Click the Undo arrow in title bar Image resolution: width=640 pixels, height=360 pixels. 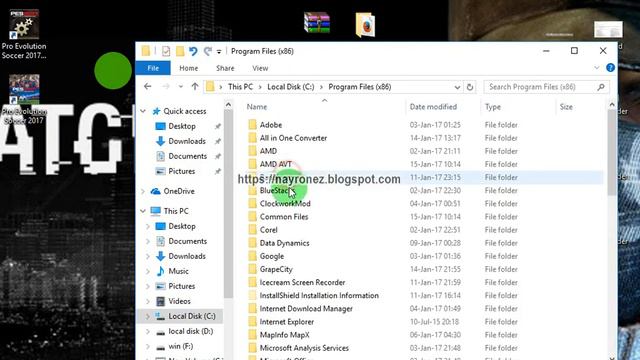pyautogui.click(x=193, y=51)
